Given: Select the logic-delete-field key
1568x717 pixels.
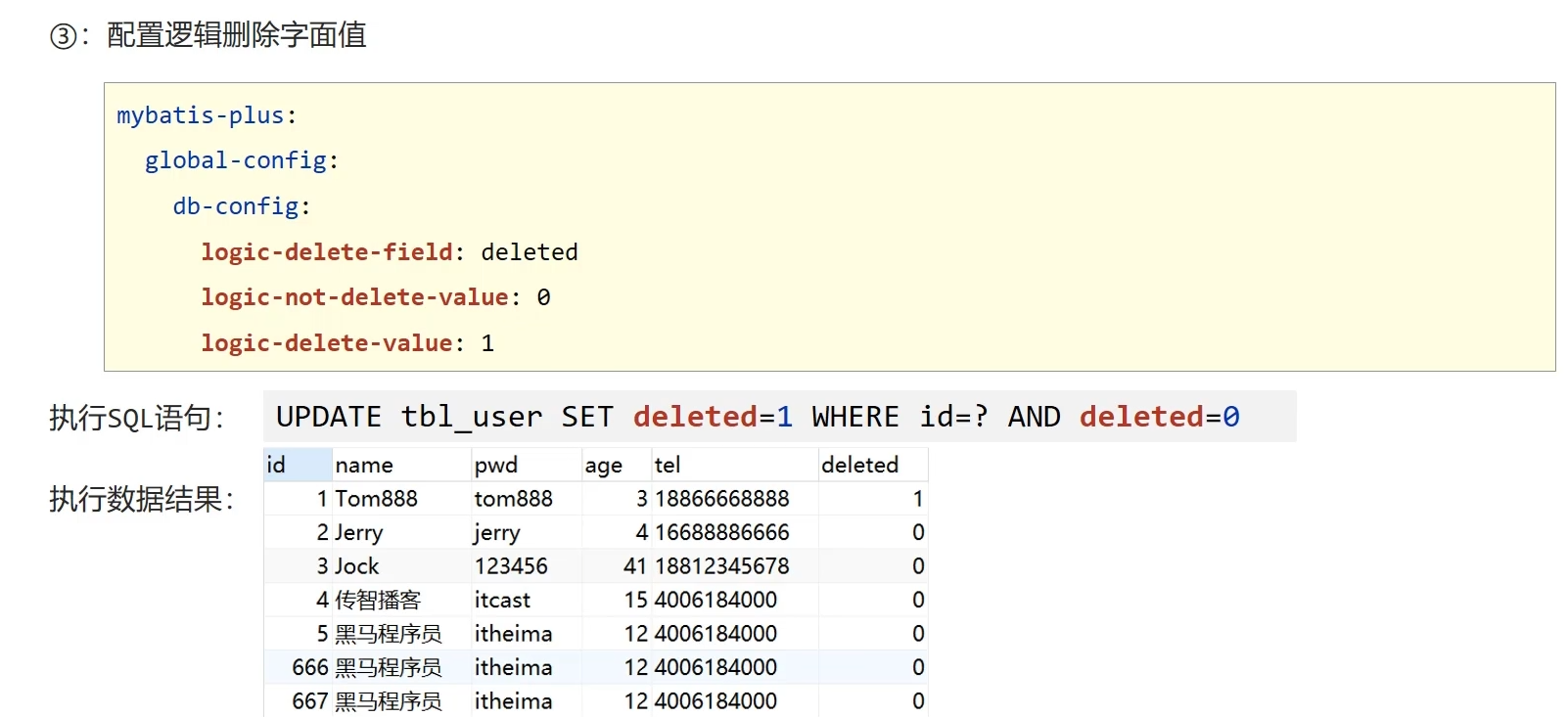Looking at the screenshot, I should 327,252.
